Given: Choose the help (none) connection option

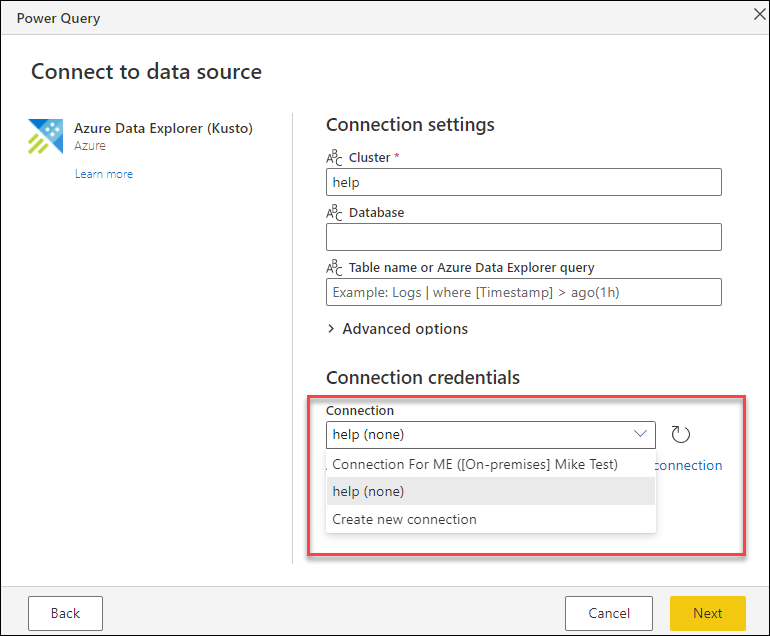Looking at the screenshot, I should click(x=369, y=491).
